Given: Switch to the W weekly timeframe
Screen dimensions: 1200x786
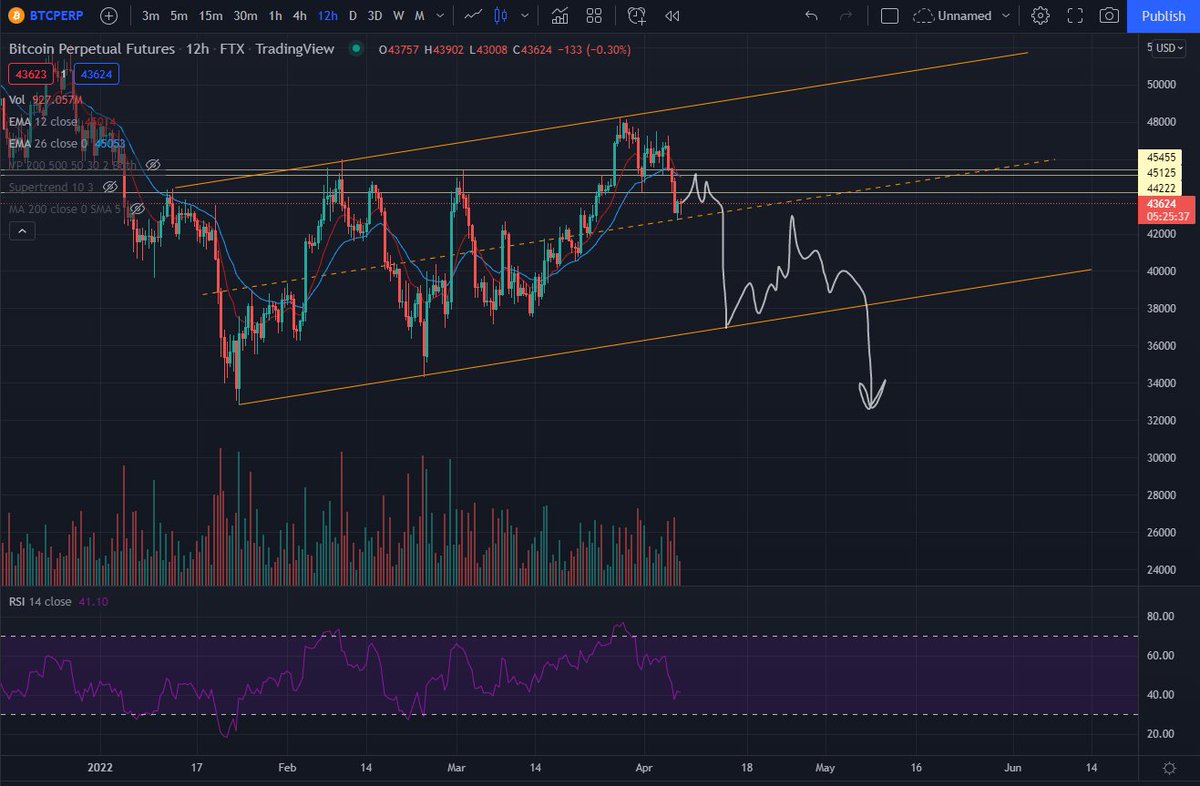Looking at the screenshot, I should click(x=398, y=16).
